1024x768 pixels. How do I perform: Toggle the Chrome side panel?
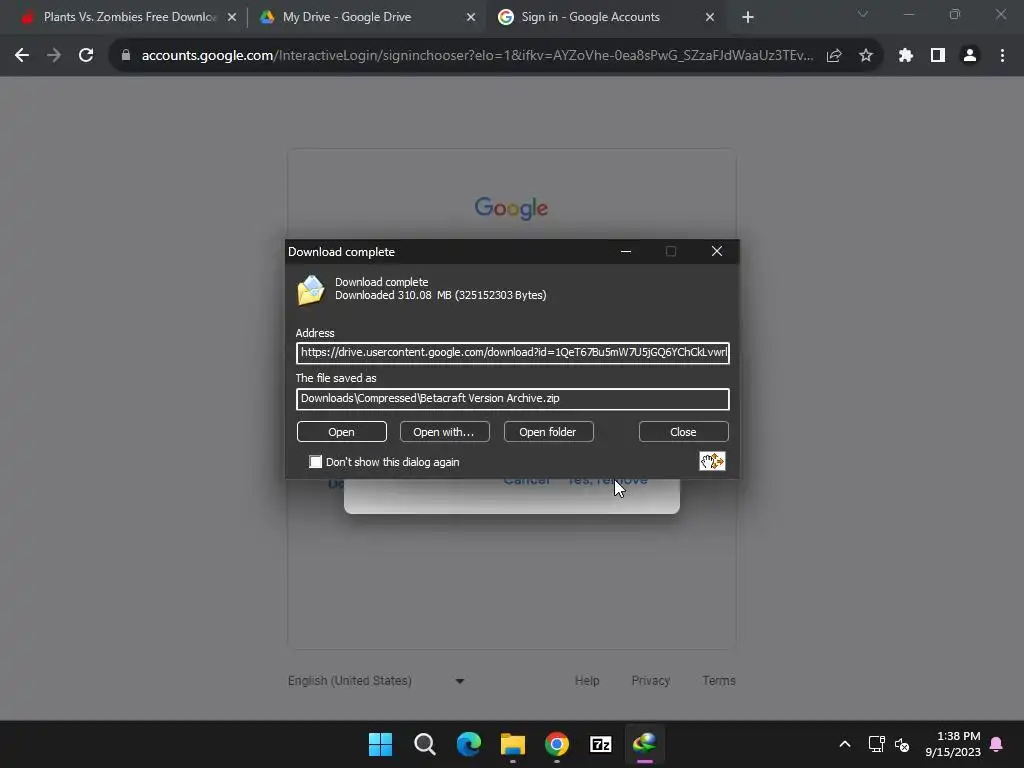pos(938,56)
